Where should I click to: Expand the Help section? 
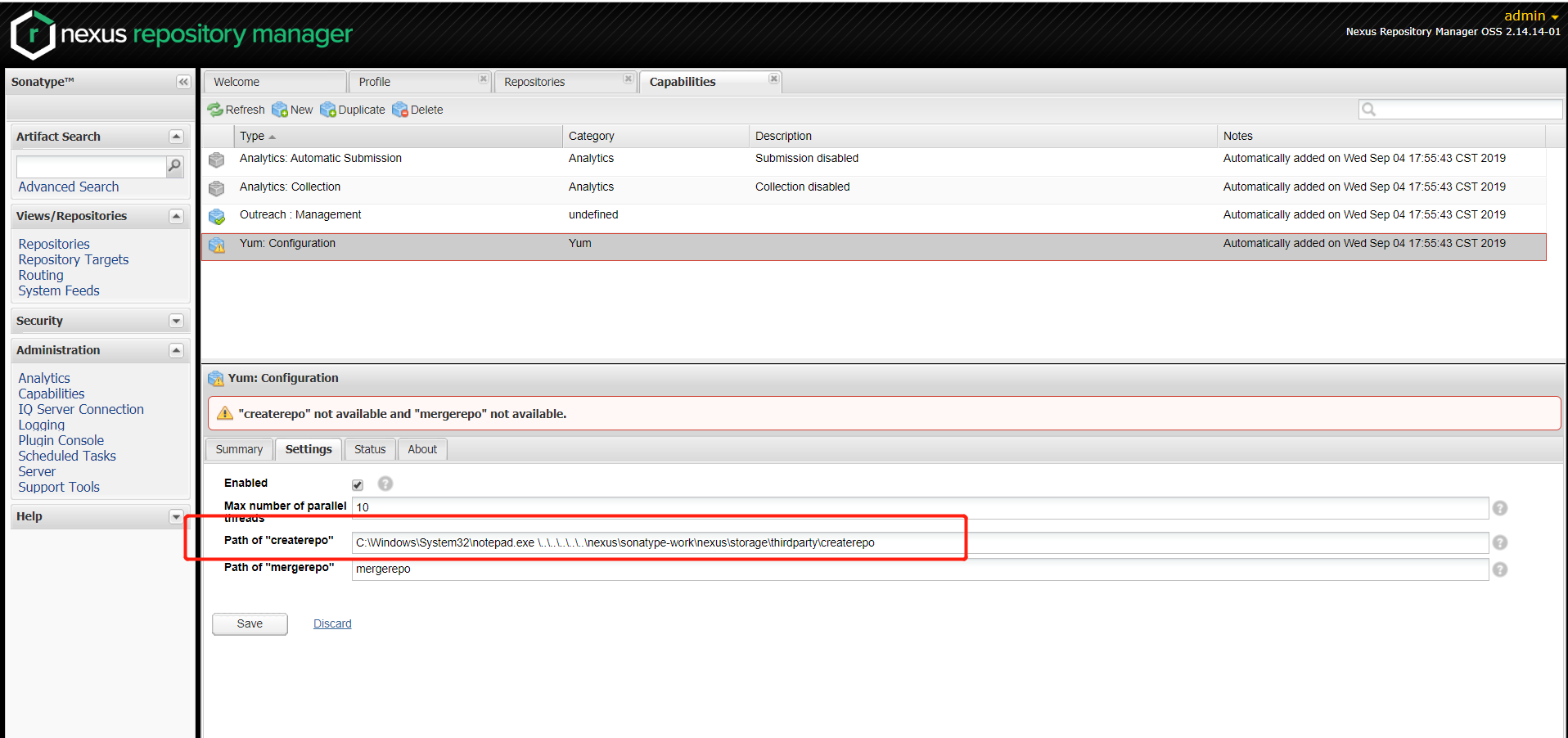tap(176, 516)
